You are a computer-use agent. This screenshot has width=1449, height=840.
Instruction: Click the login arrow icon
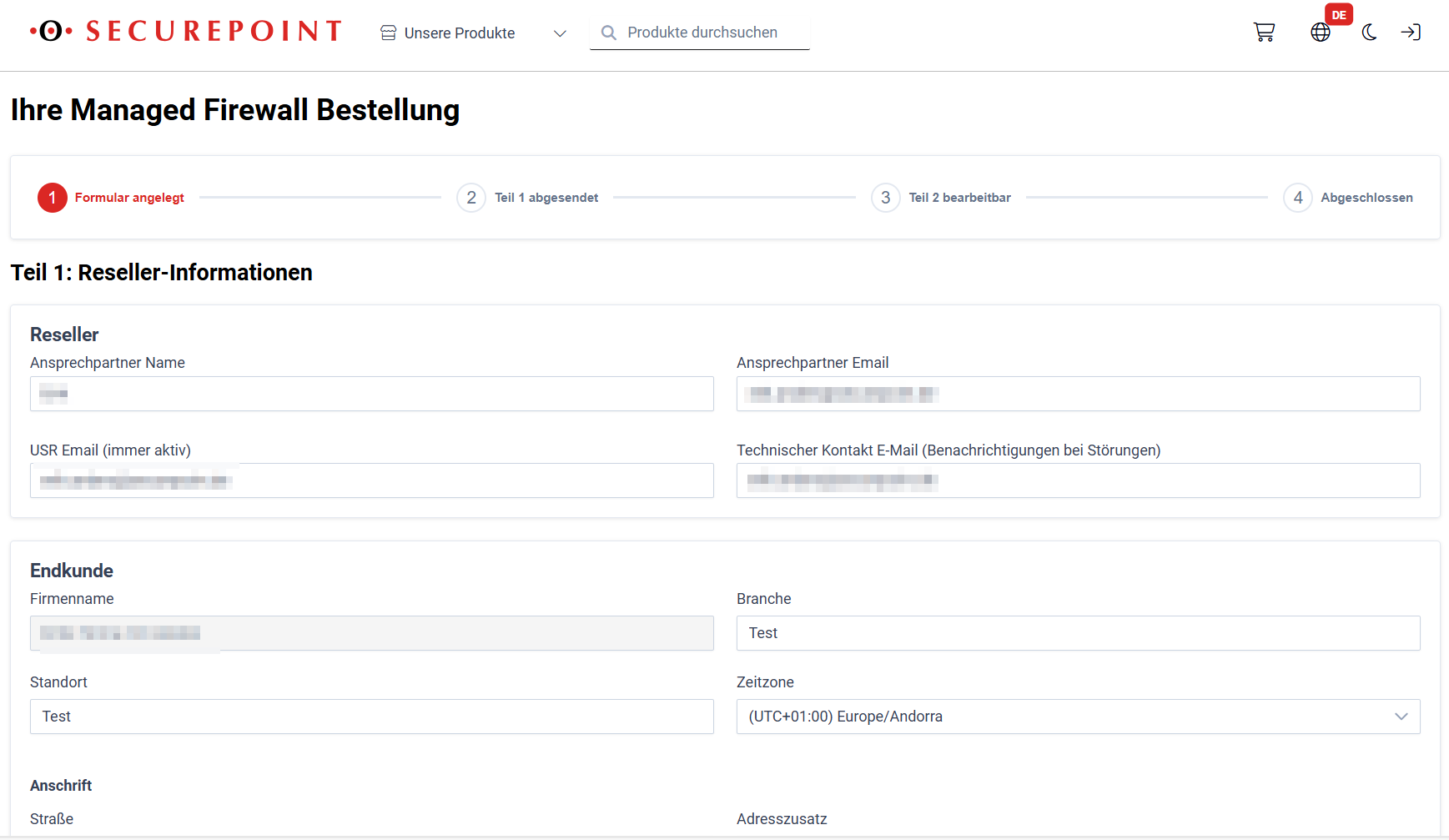tap(1411, 32)
